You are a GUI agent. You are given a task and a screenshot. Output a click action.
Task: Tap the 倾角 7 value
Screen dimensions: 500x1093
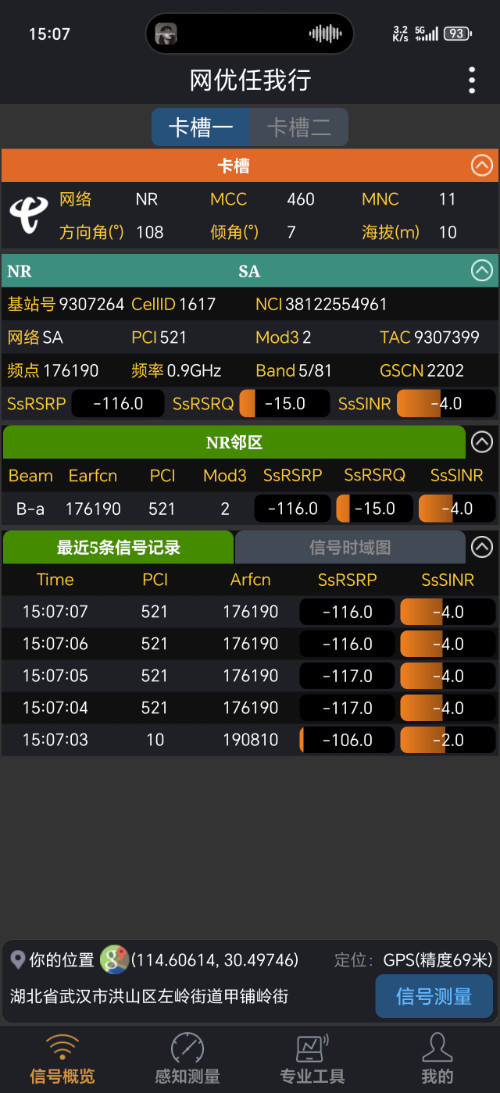click(291, 232)
